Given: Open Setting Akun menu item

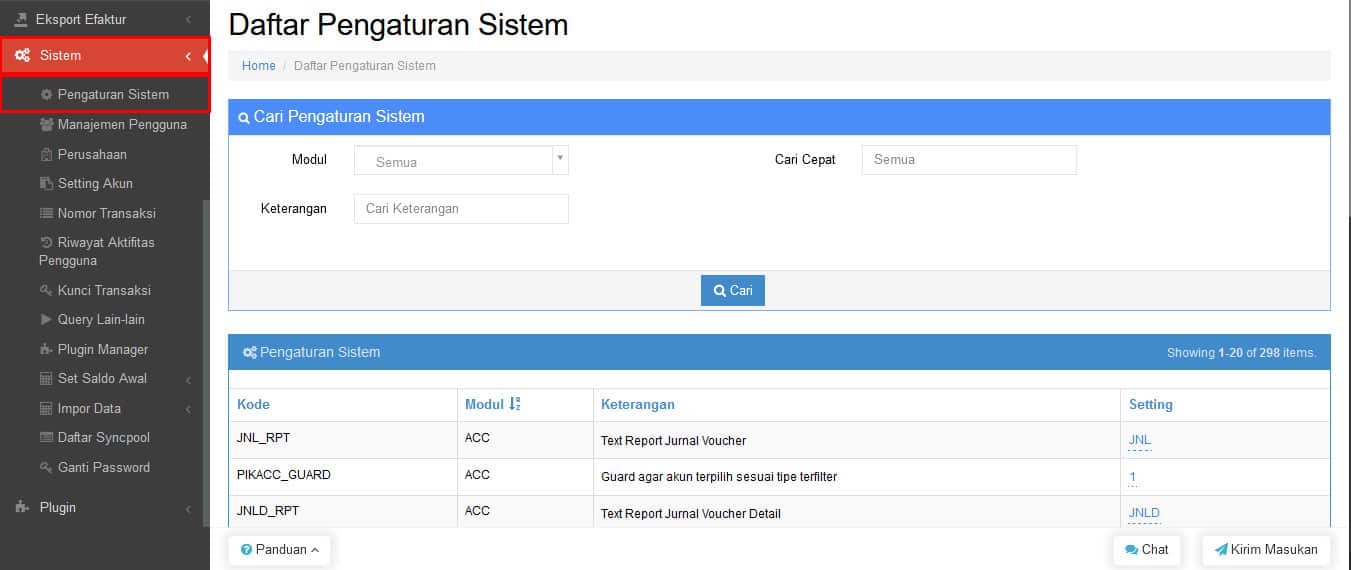Looking at the screenshot, I should point(95,183).
